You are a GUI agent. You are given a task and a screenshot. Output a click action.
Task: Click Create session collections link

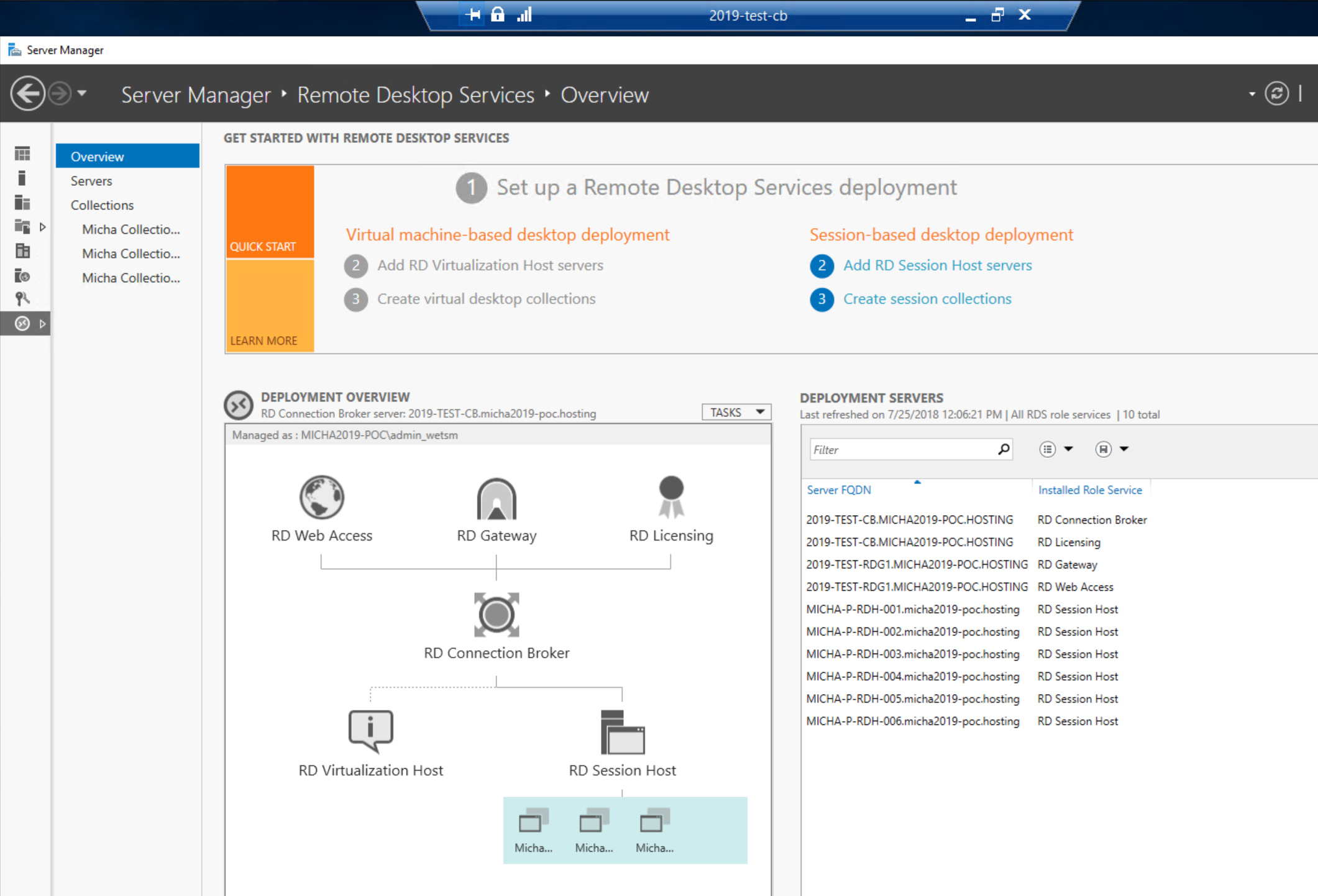(x=927, y=299)
